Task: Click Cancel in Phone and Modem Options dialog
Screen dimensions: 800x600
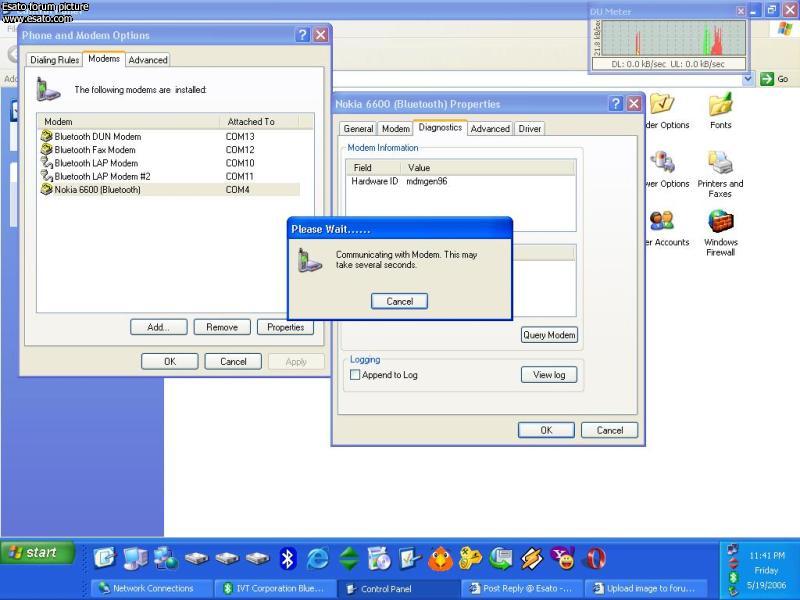Action: click(x=233, y=361)
